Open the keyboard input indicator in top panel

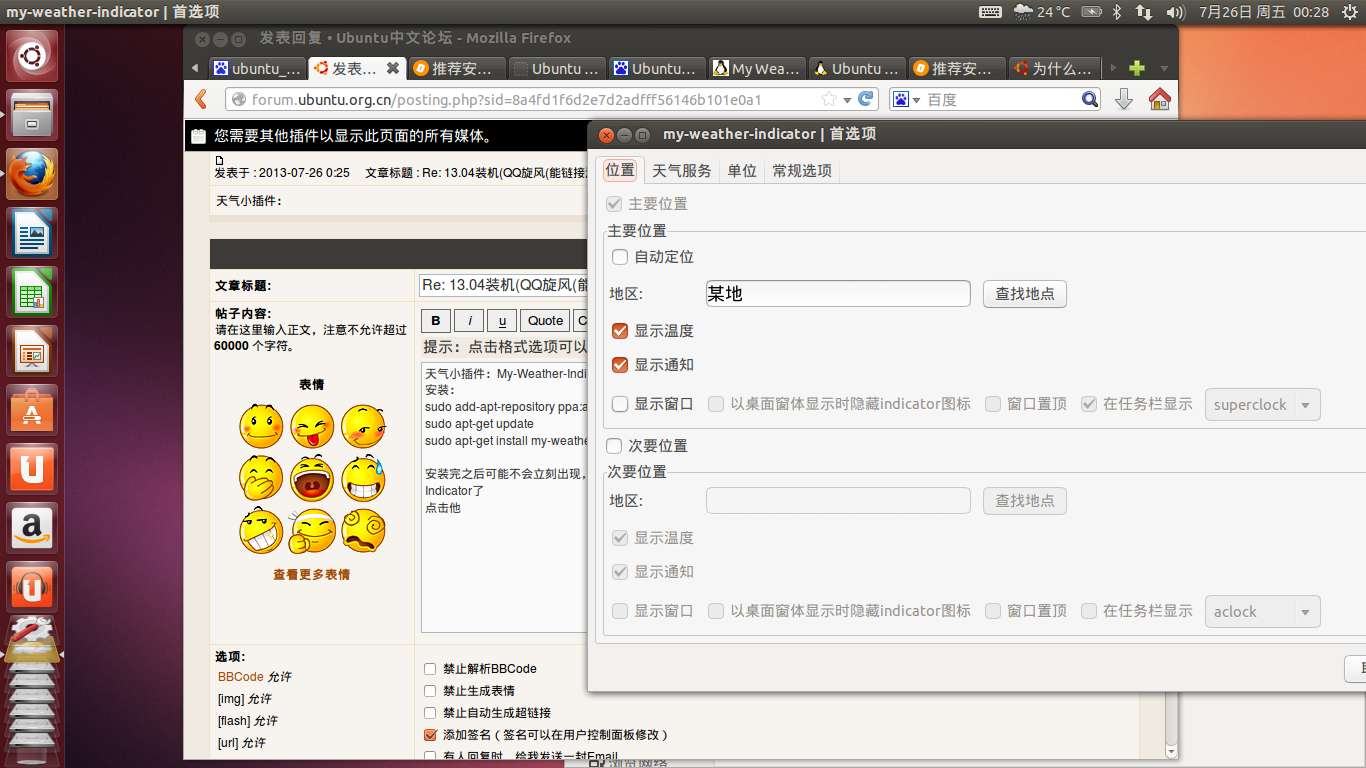pos(990,12)
